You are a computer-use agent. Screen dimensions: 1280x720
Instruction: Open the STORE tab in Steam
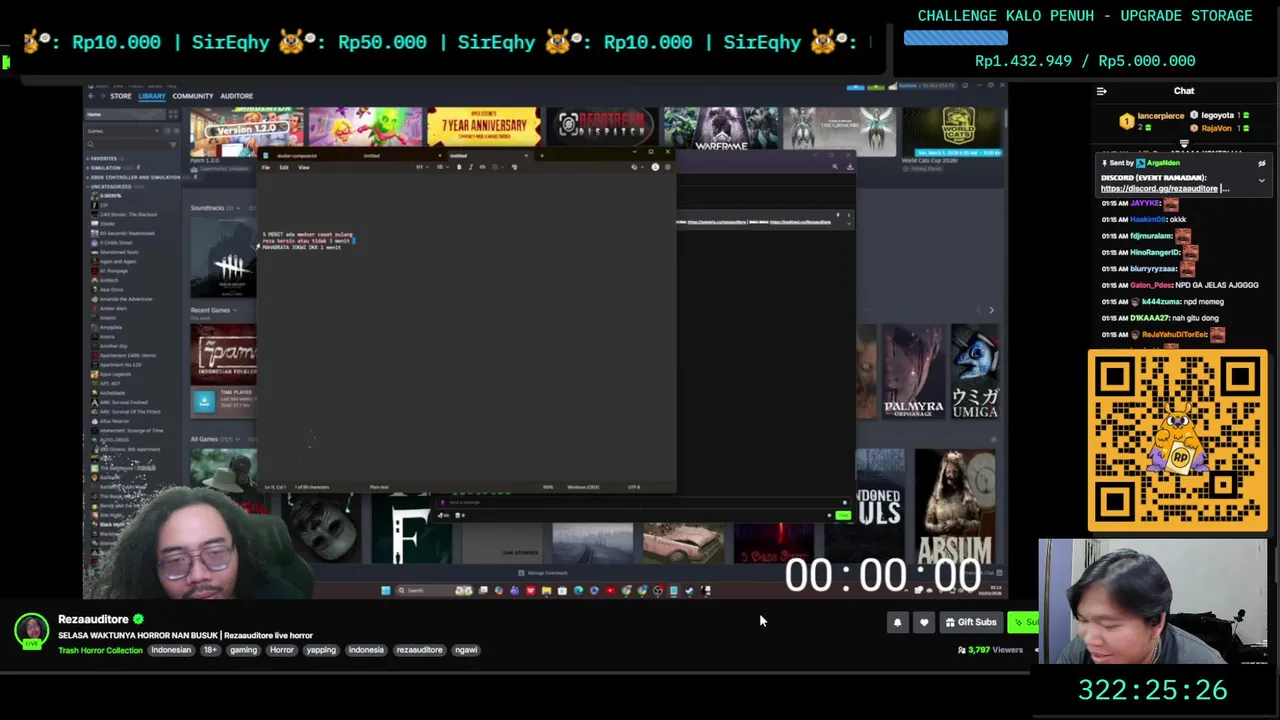(121, 96)
